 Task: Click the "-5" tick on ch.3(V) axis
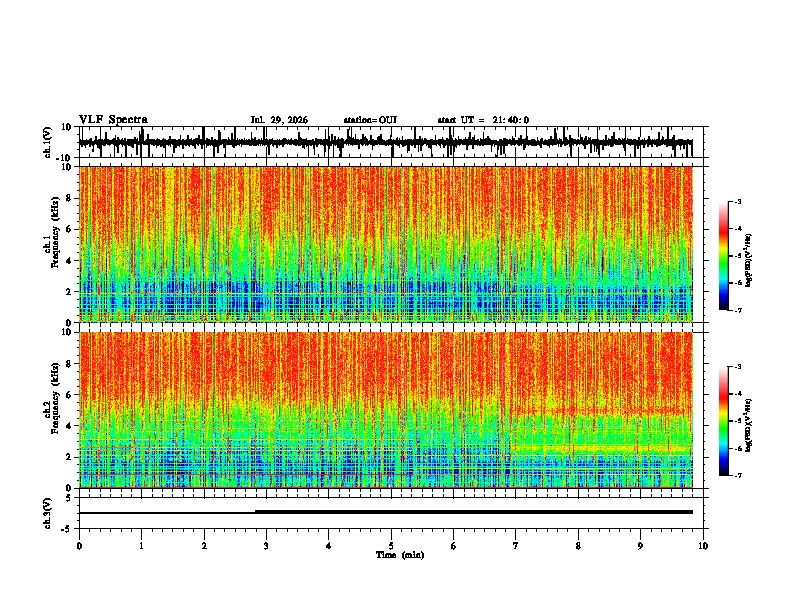[67, 529]
